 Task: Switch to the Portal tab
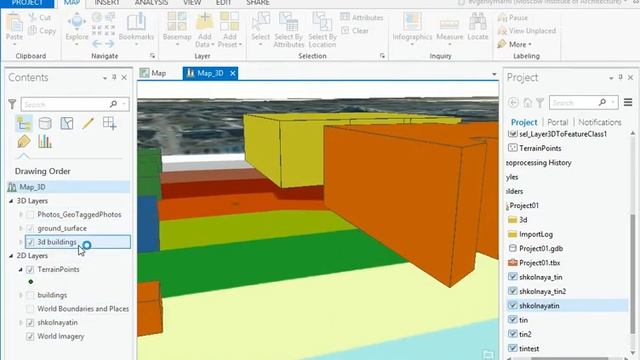point(558,122)
